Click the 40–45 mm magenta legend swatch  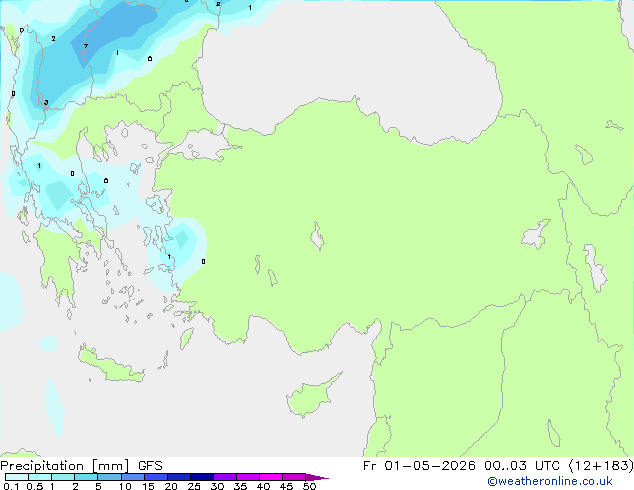point(271,477)
